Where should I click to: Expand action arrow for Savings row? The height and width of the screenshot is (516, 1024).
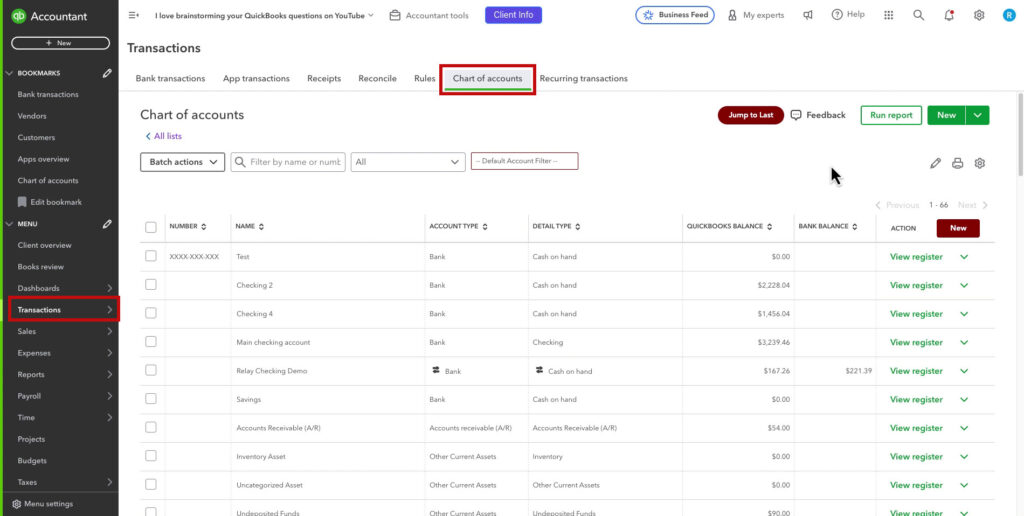964,399
